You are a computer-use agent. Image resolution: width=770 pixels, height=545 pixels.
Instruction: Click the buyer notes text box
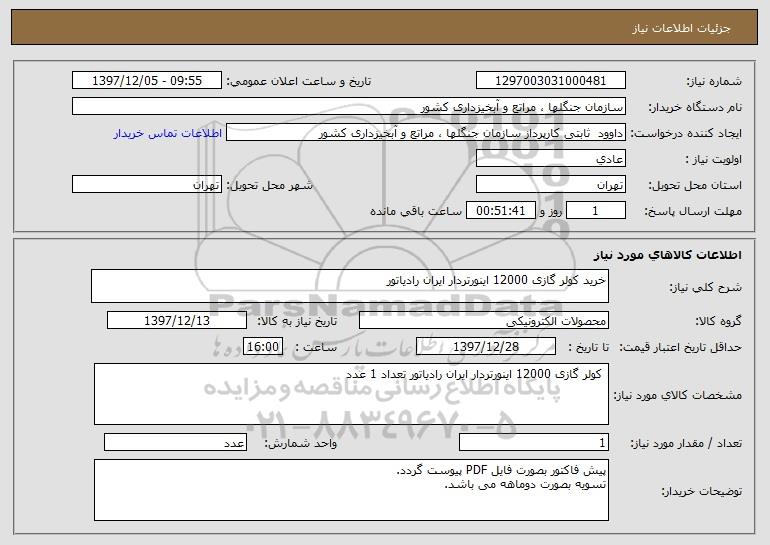coord(351,490)
